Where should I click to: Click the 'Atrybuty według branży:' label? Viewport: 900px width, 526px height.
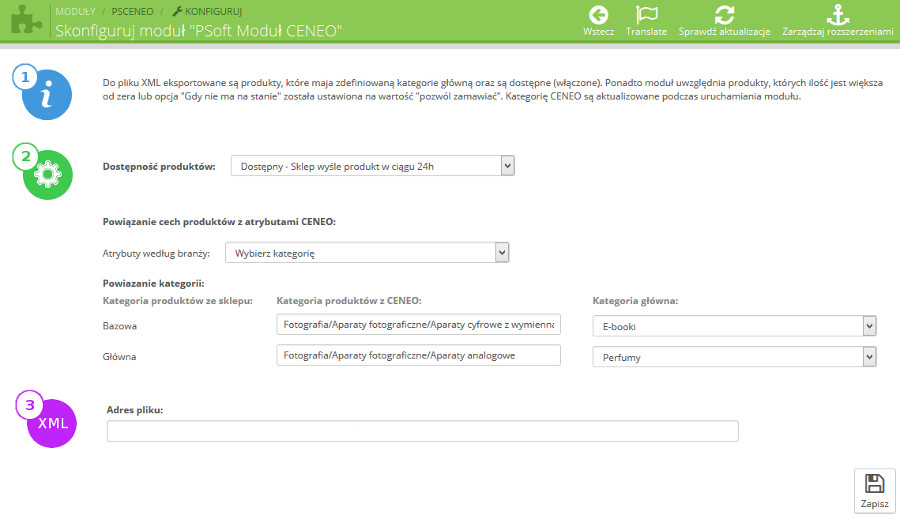[x=156, y=253]
